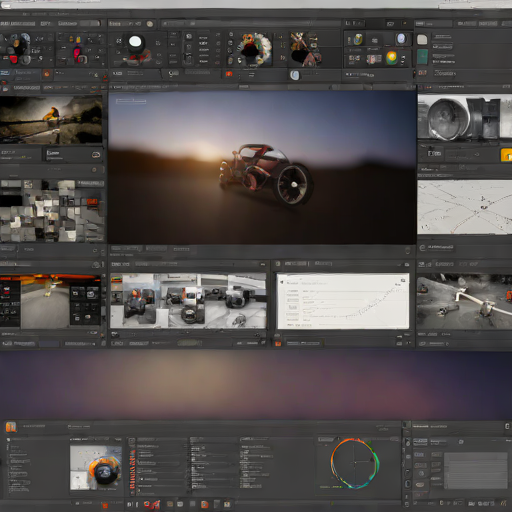Screen dimensions: 512x512
Task: Click the teal square icon in right panel
Action: click(x=422, y=57)
